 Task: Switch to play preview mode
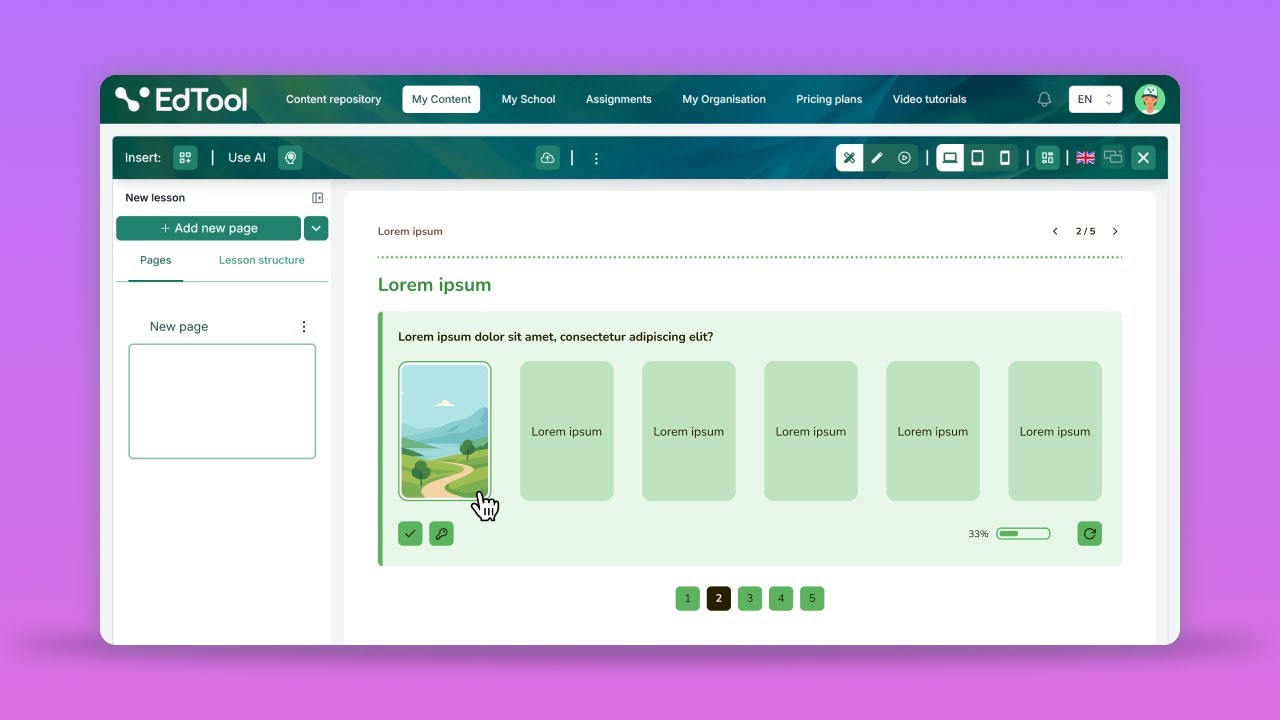click(904, 158)
